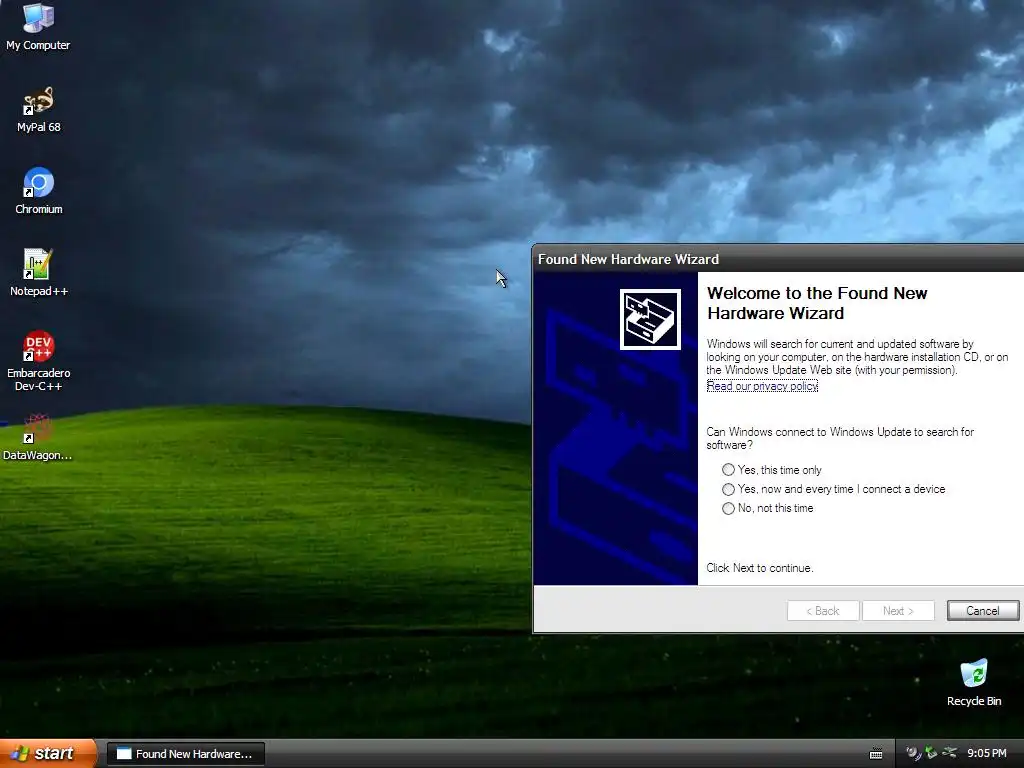Open the 'Read our privacy policy' link
Screen dimensions: 1024x768
tap(762, 386)
